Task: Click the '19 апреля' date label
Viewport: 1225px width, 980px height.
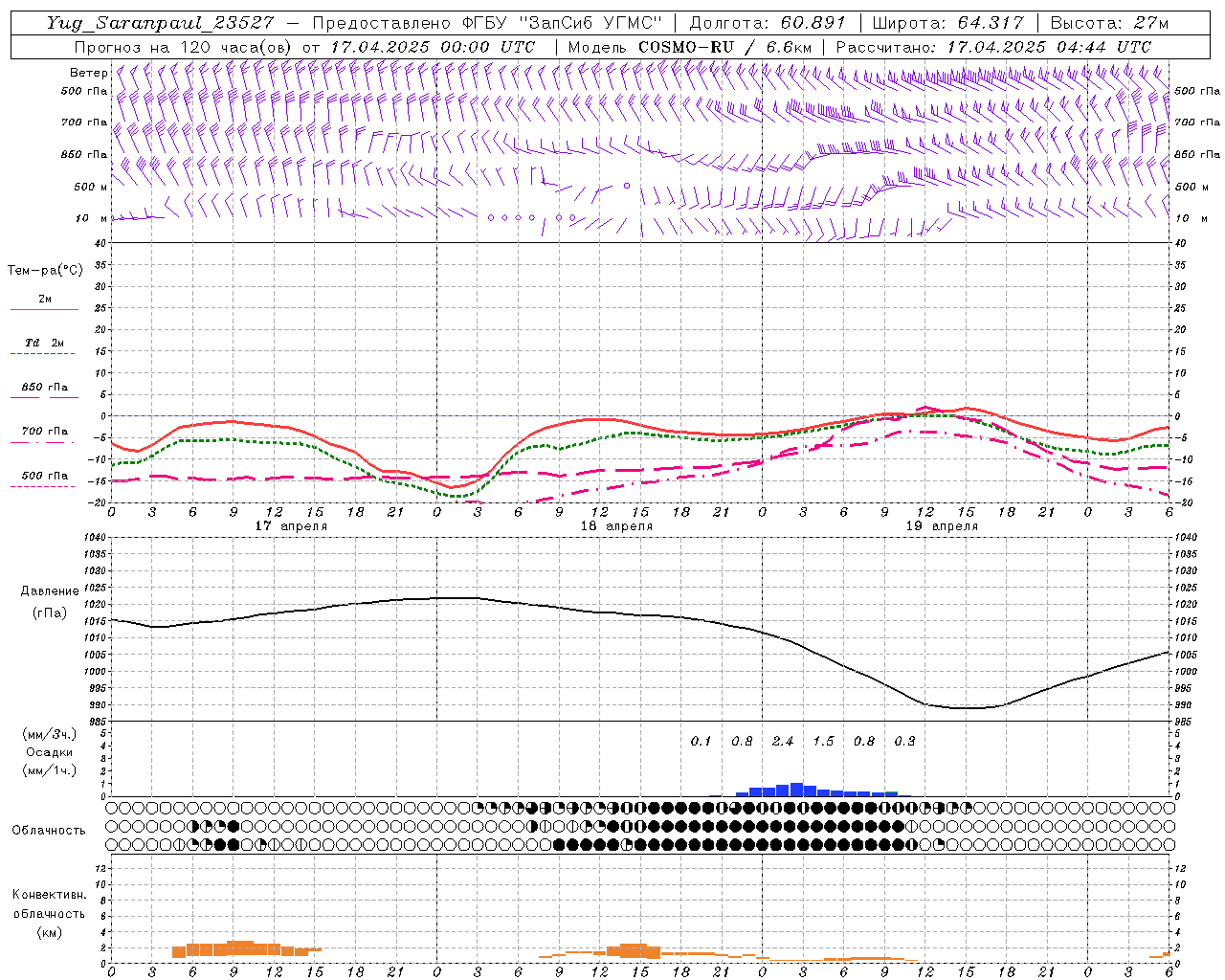Action: click(942, 526)
